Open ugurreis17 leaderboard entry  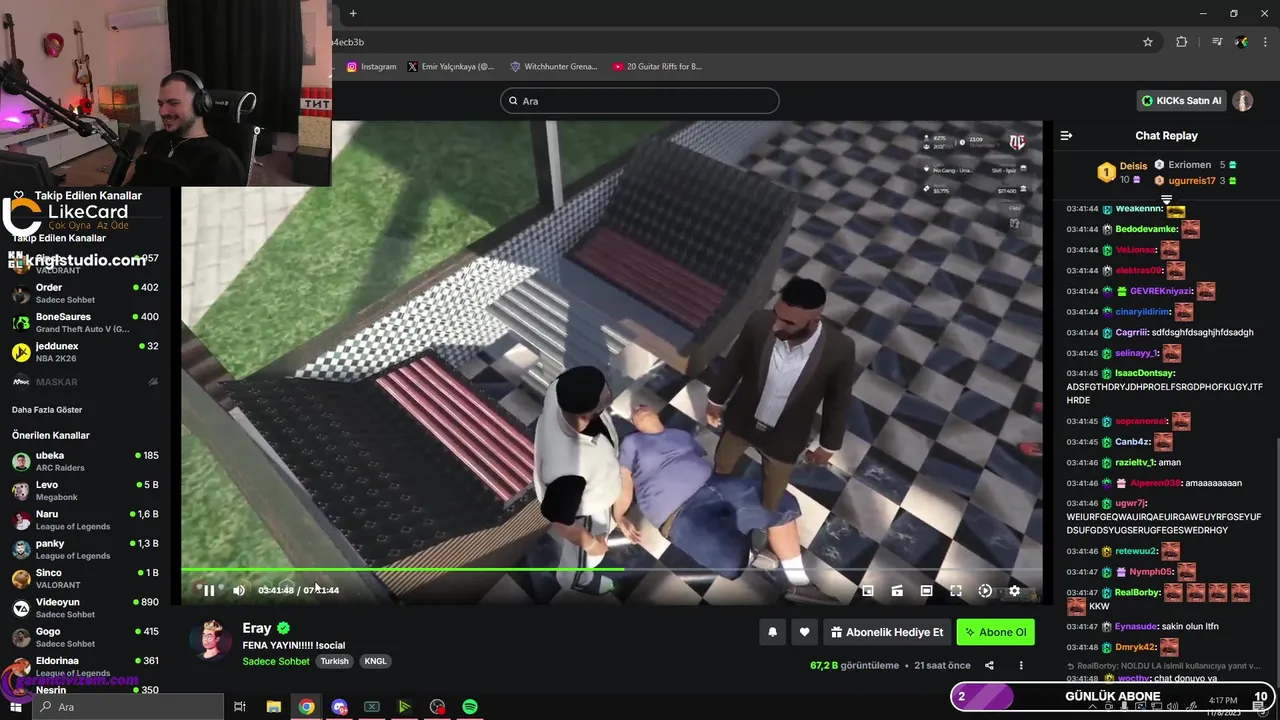tap(1196, 181)
